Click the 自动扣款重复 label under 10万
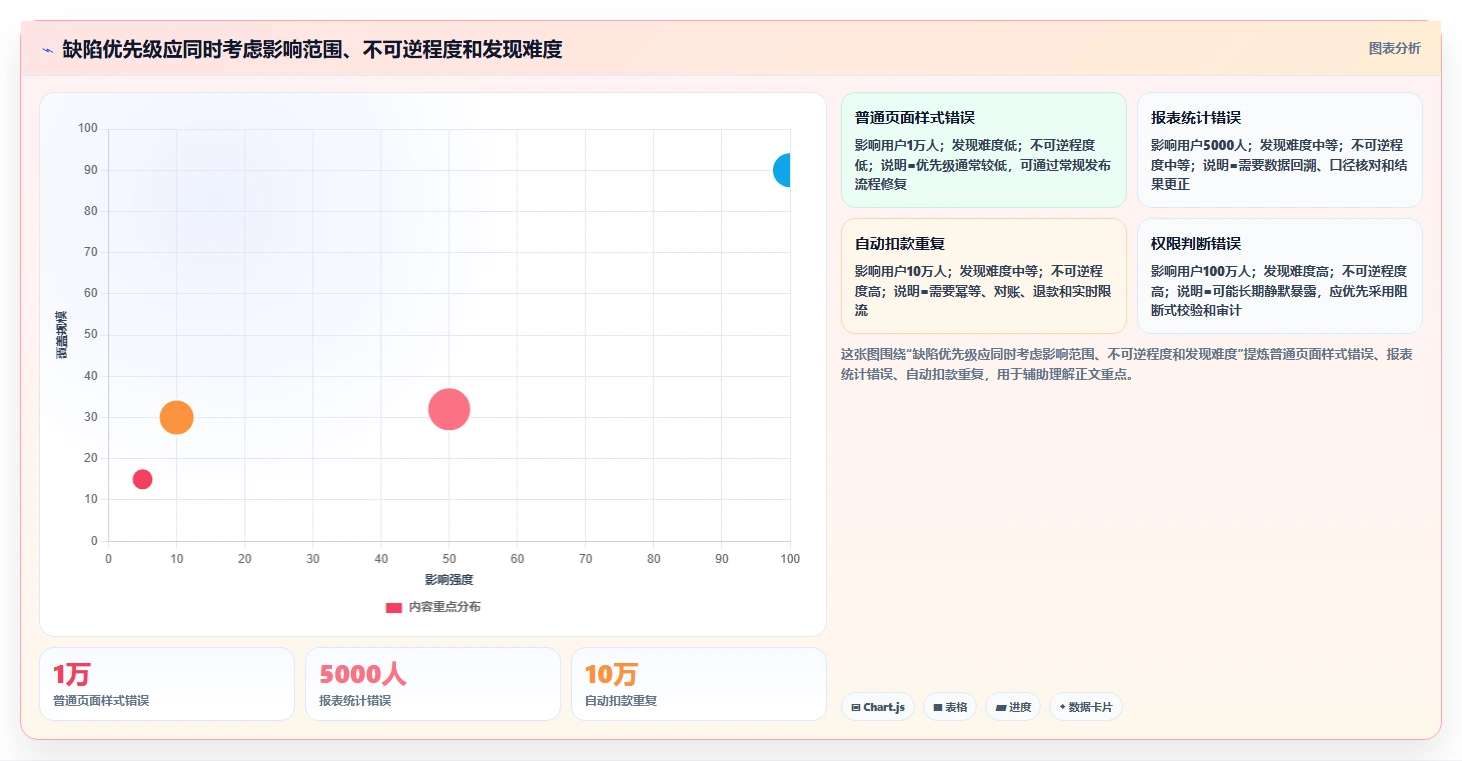 (x=621, y=701)
